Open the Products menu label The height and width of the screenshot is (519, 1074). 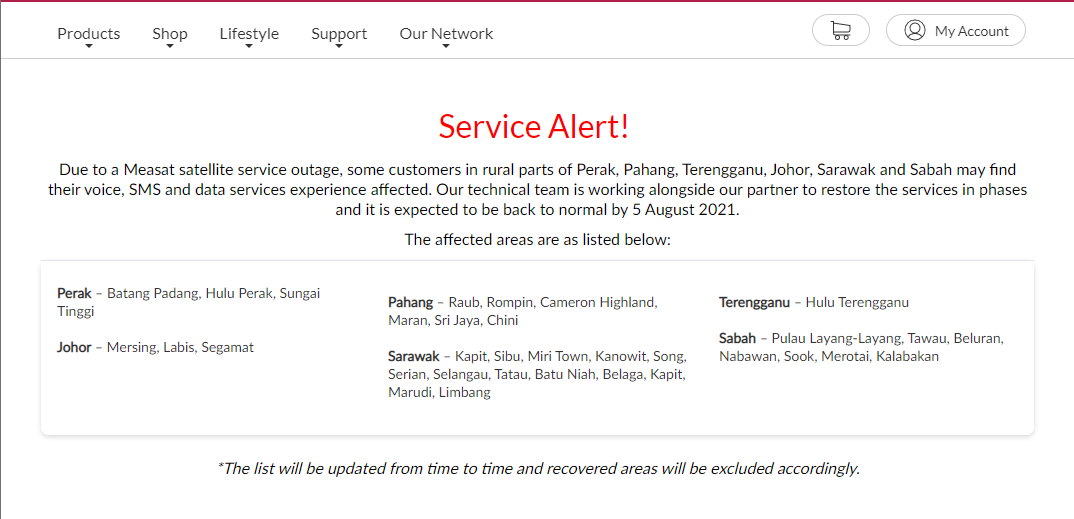tap(88, 33)
